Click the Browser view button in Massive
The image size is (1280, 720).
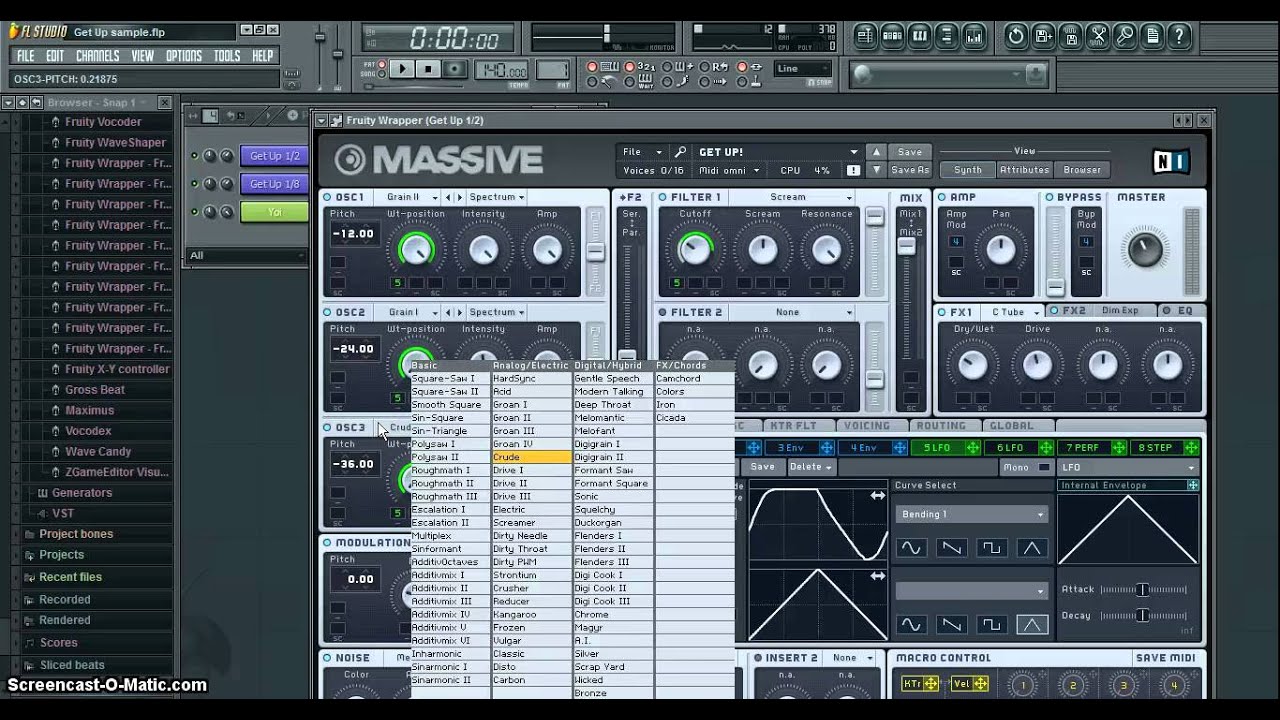[1082, 170]
